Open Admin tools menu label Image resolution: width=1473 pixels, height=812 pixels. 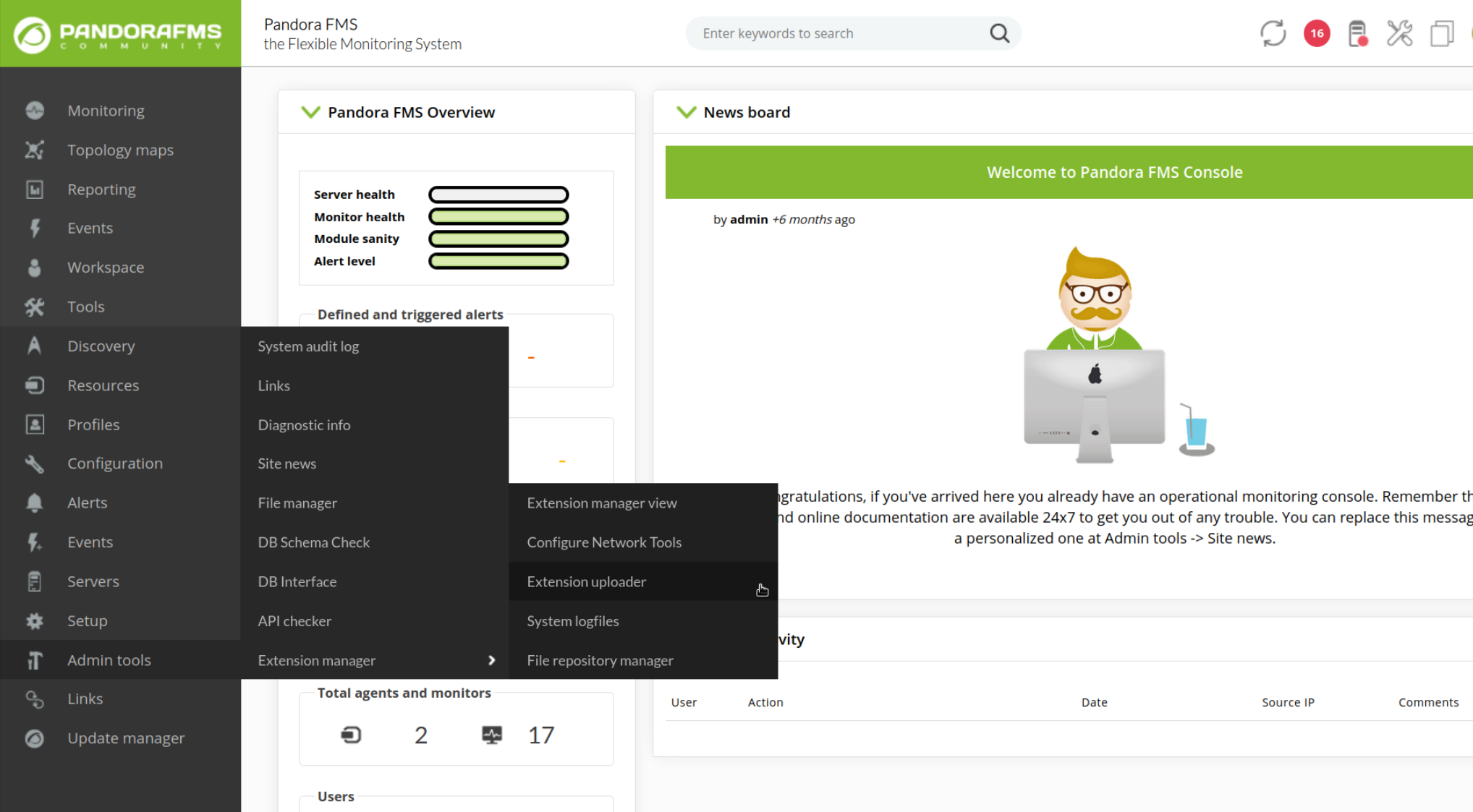109,660
